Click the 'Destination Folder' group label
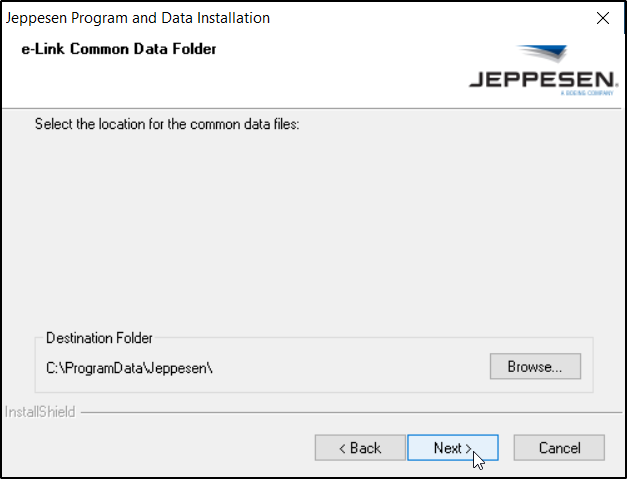This screenshot has height=479, width=627. [x=100, y=339]
